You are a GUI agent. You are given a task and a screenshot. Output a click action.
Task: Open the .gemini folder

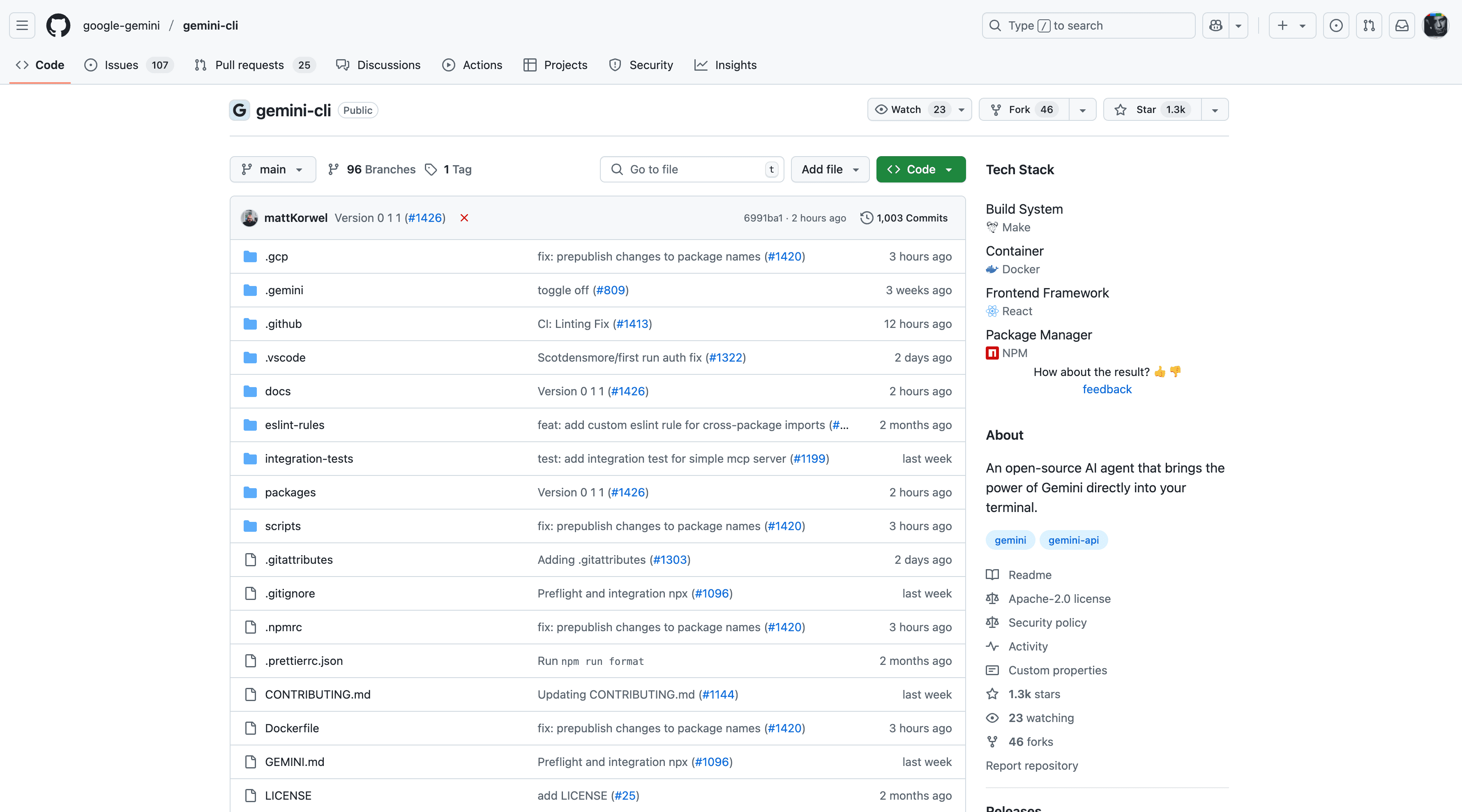(284, 290)
